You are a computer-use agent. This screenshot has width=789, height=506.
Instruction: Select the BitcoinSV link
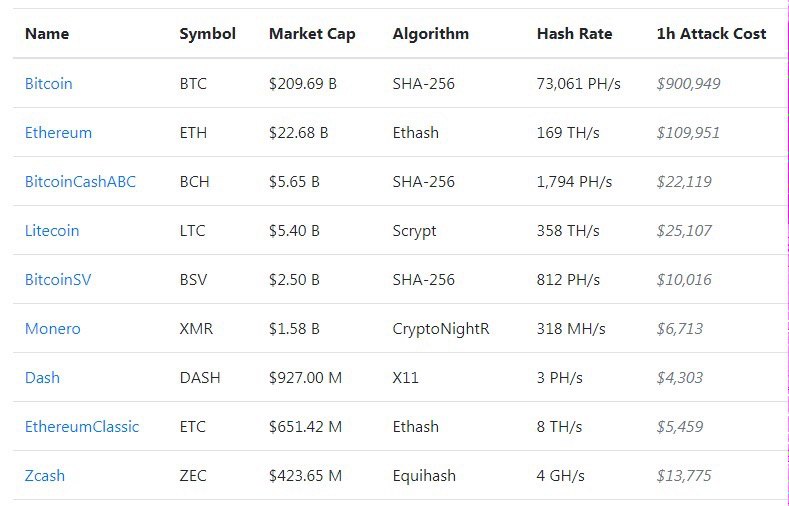coord(58,280)
